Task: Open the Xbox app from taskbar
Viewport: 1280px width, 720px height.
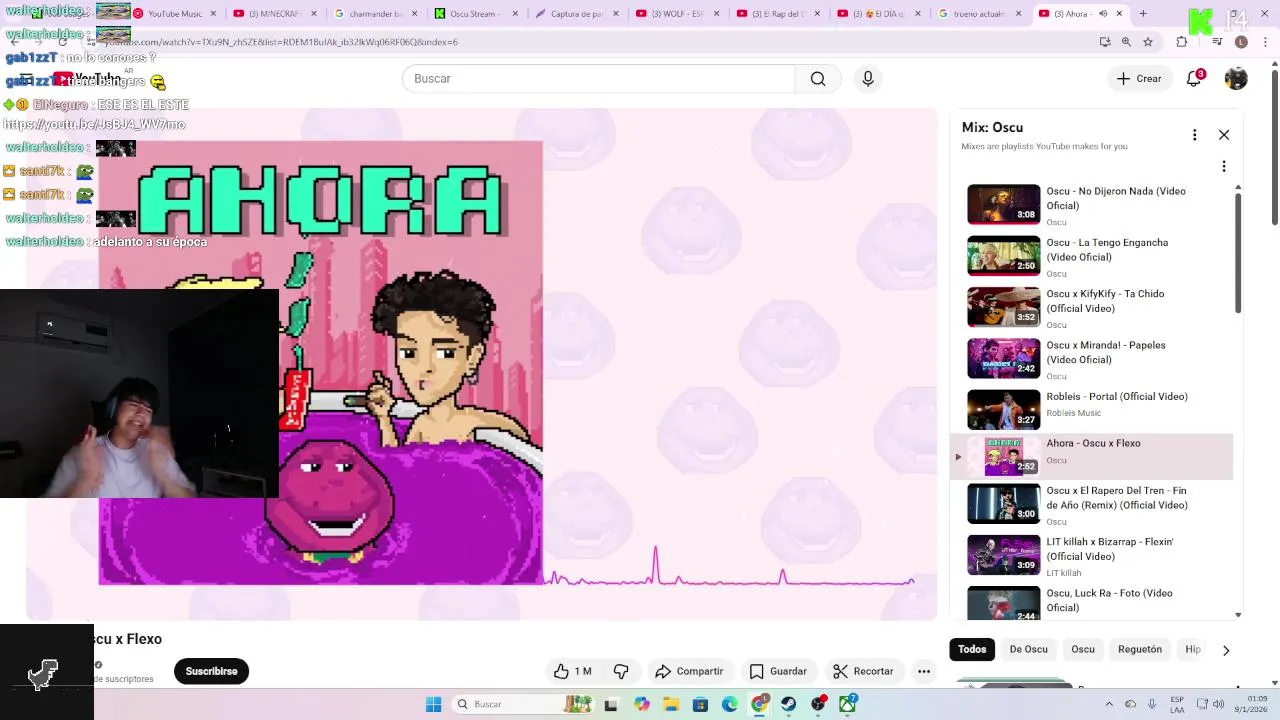Action: [848, 704]
